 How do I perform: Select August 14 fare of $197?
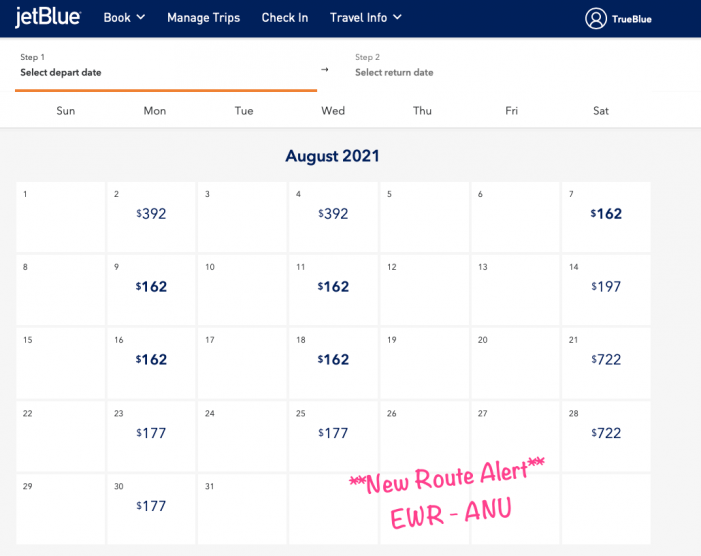pyautogui.click(x=605, y=286)
